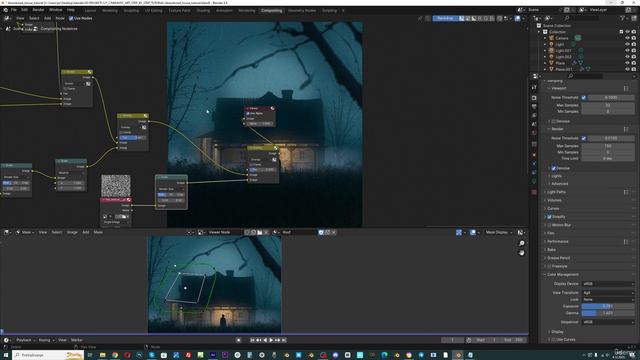Click the Play animation button

(x=271, y=340)
